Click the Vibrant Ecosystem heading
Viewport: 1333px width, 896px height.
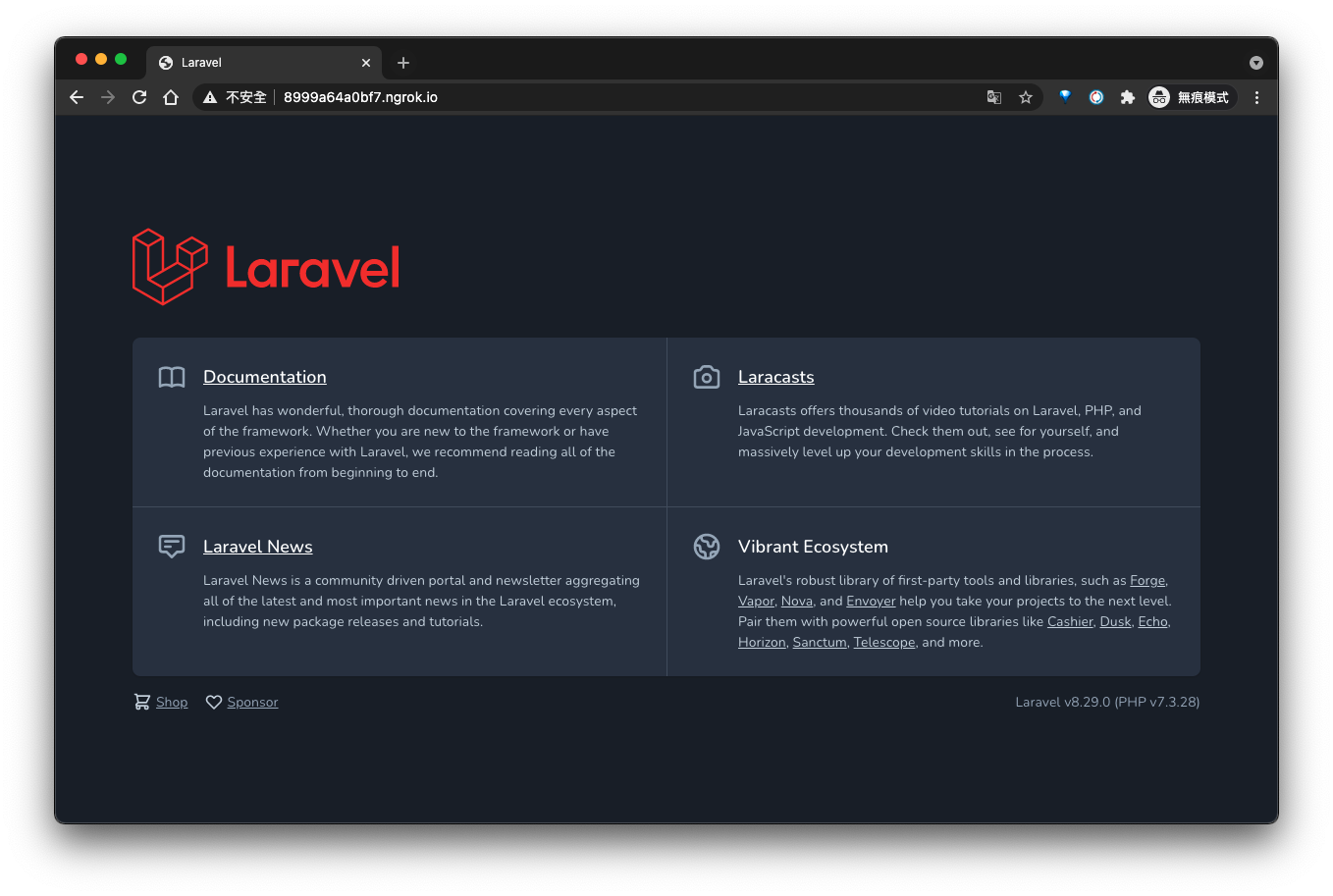pyautogui.click(x=813, y=547)
